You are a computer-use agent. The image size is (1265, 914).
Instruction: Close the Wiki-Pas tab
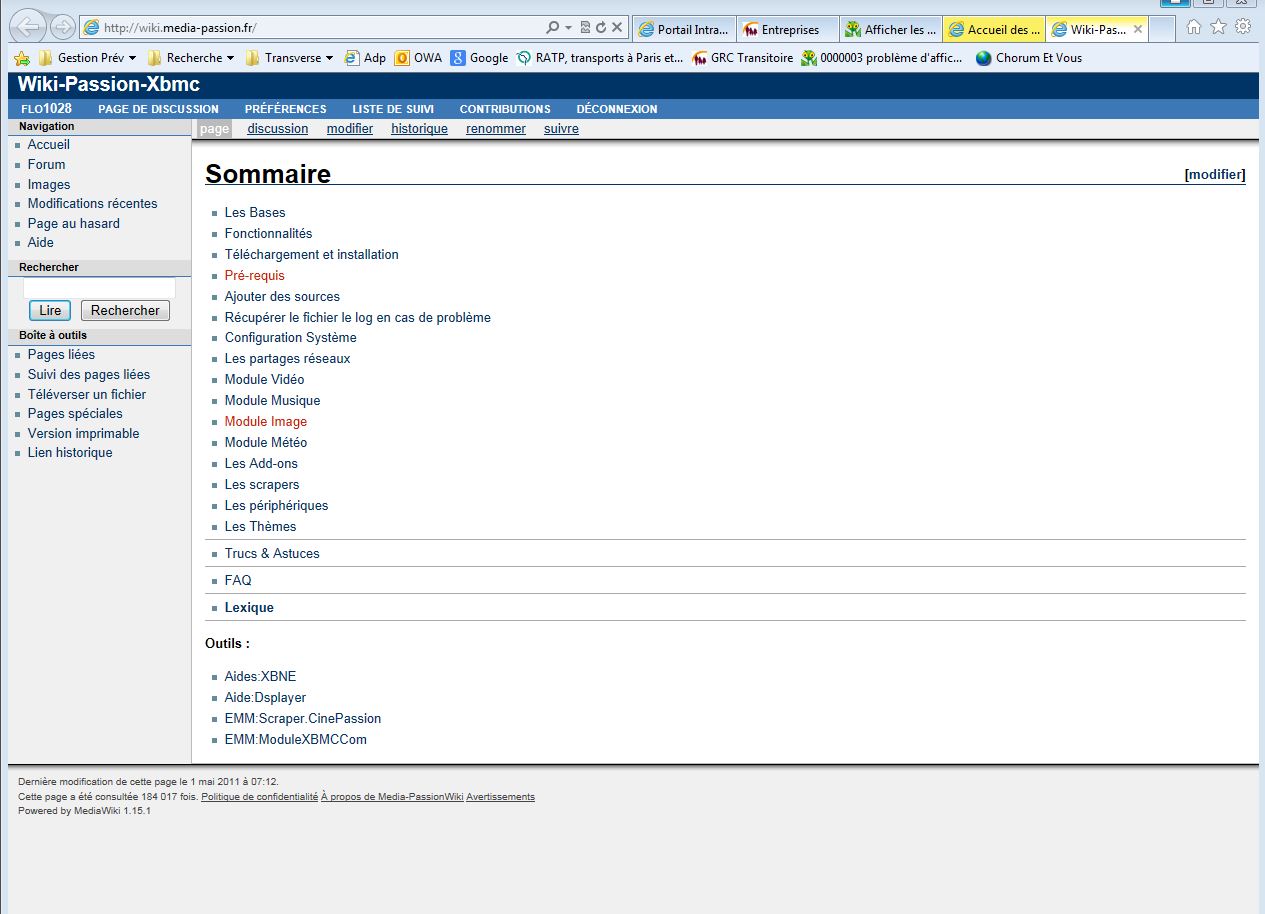click(x=1138, y=29)
